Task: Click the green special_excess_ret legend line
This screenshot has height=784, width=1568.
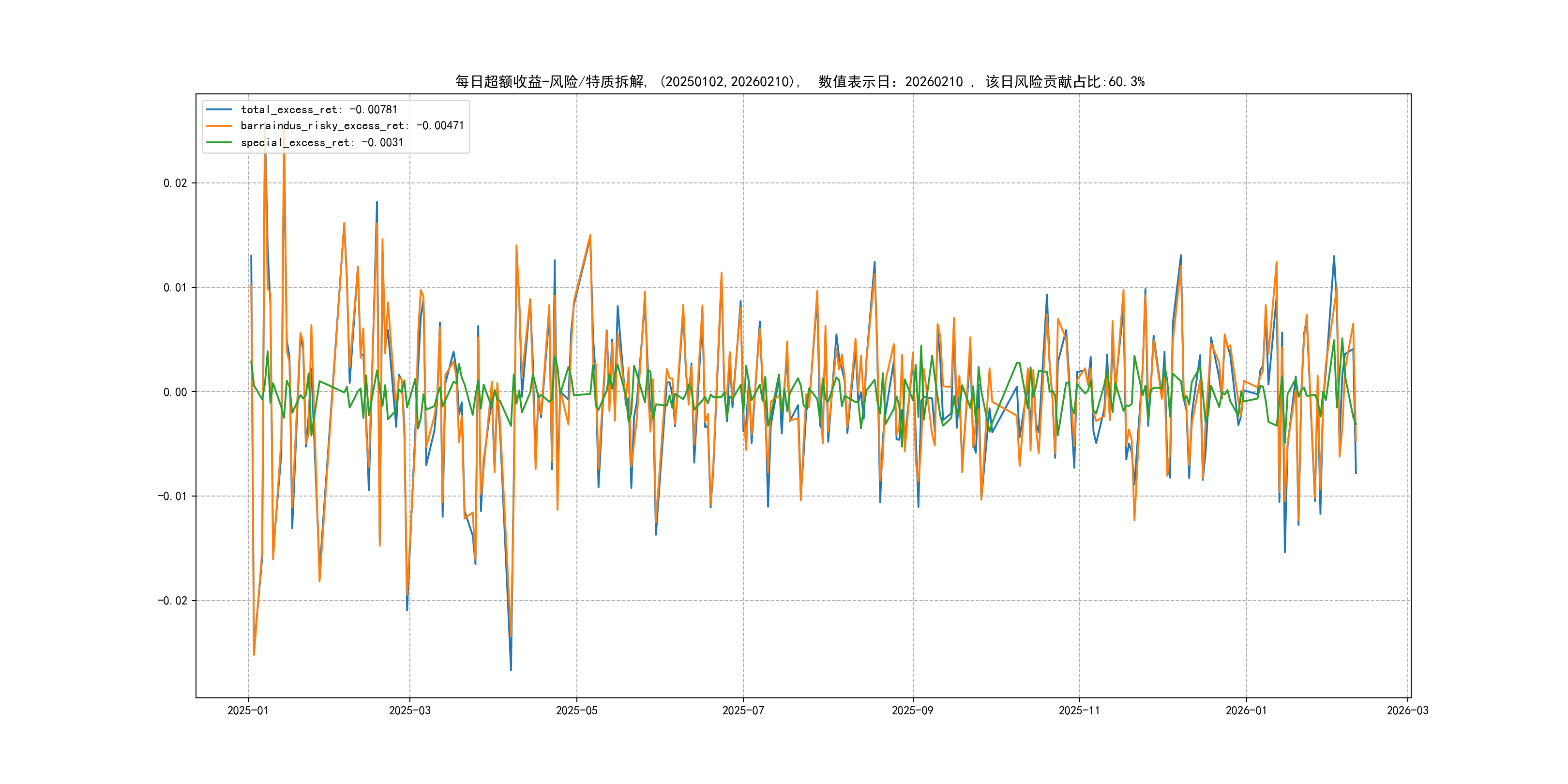Action: point(219,142)
